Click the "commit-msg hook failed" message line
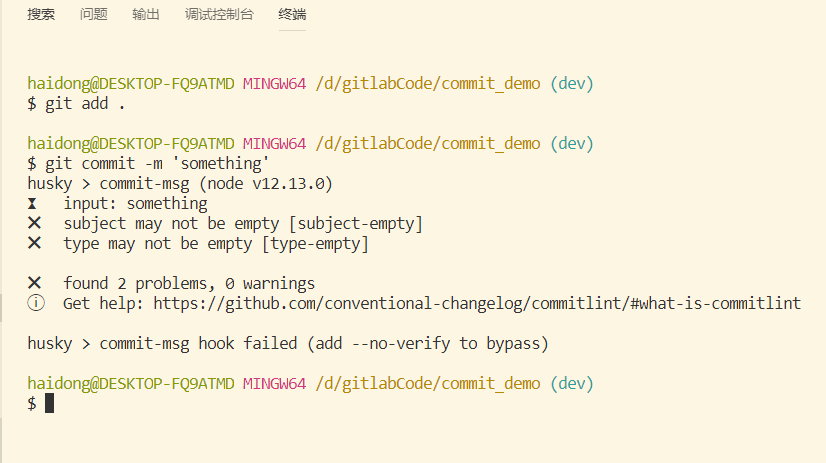The width and height of the screenshot is (826, 463). [289, 343]
